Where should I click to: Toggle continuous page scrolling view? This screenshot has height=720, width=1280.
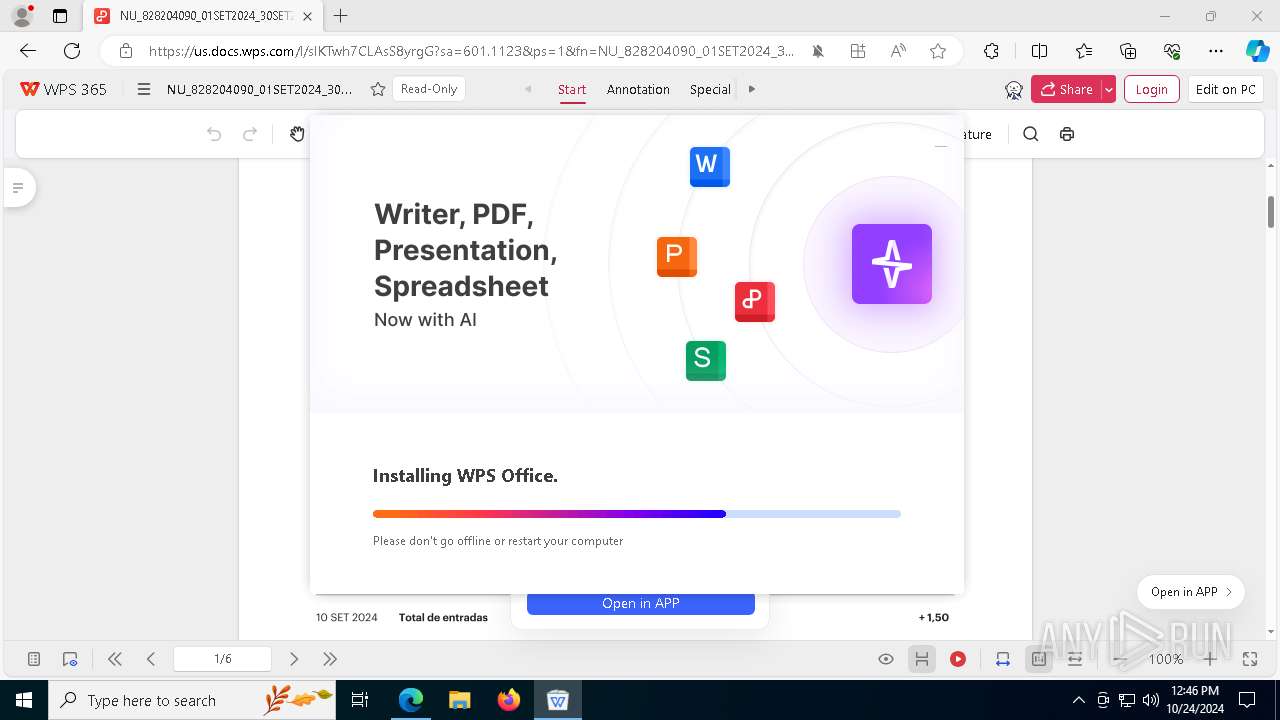click(922, 659)
